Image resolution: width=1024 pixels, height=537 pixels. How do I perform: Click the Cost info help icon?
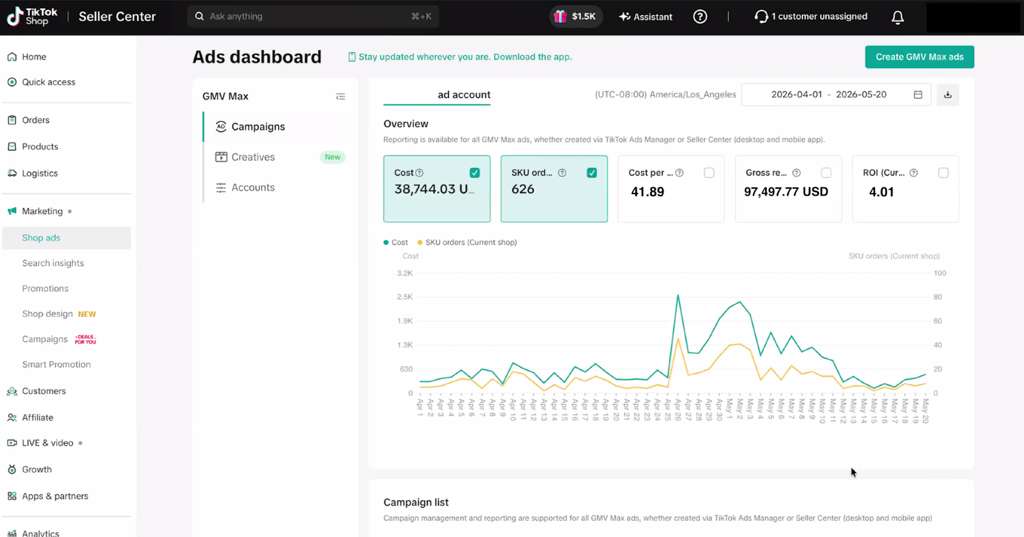pos(419,172)
